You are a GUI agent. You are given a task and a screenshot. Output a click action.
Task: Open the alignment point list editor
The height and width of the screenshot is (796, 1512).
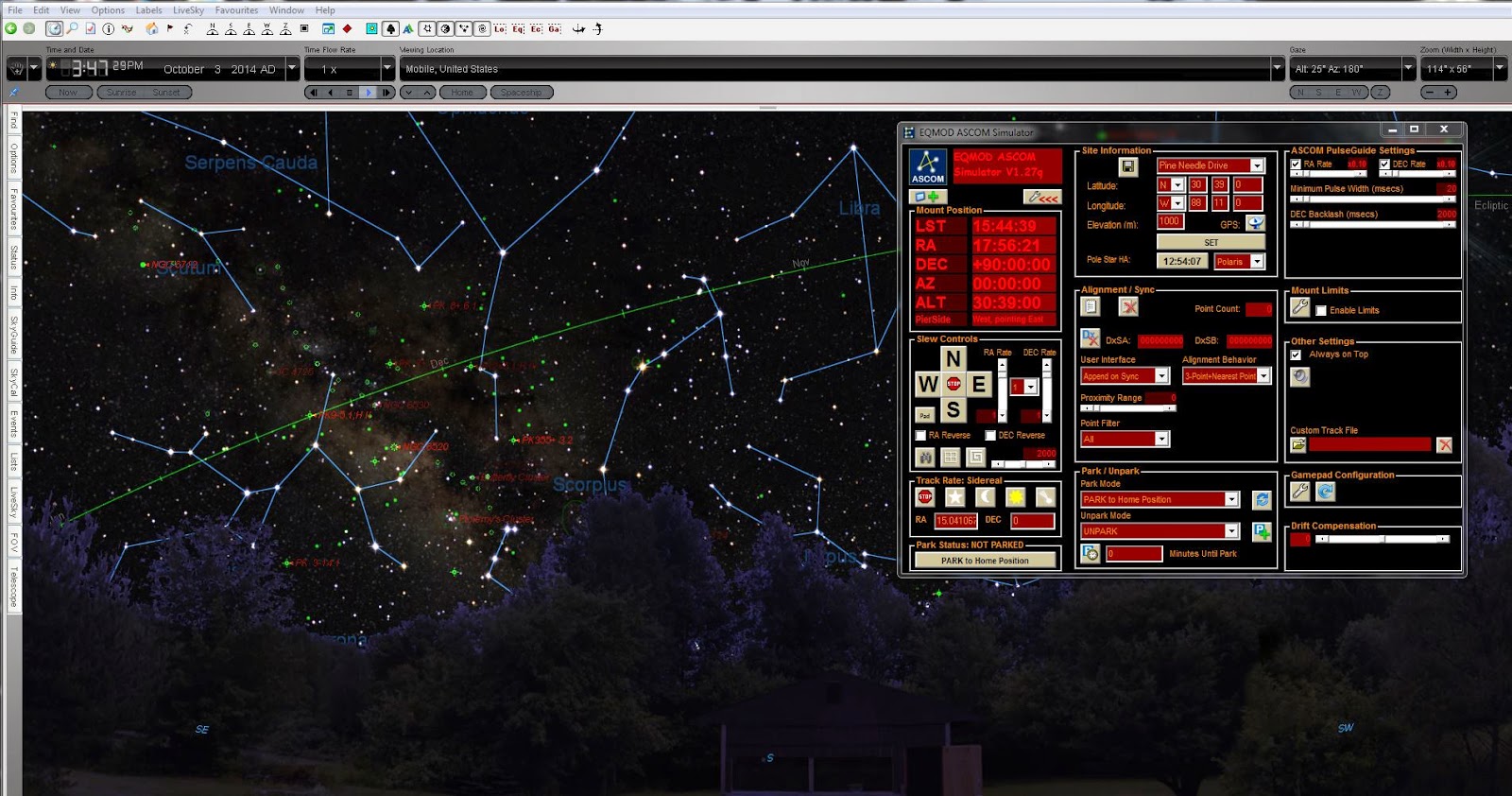coord(1091,306)
